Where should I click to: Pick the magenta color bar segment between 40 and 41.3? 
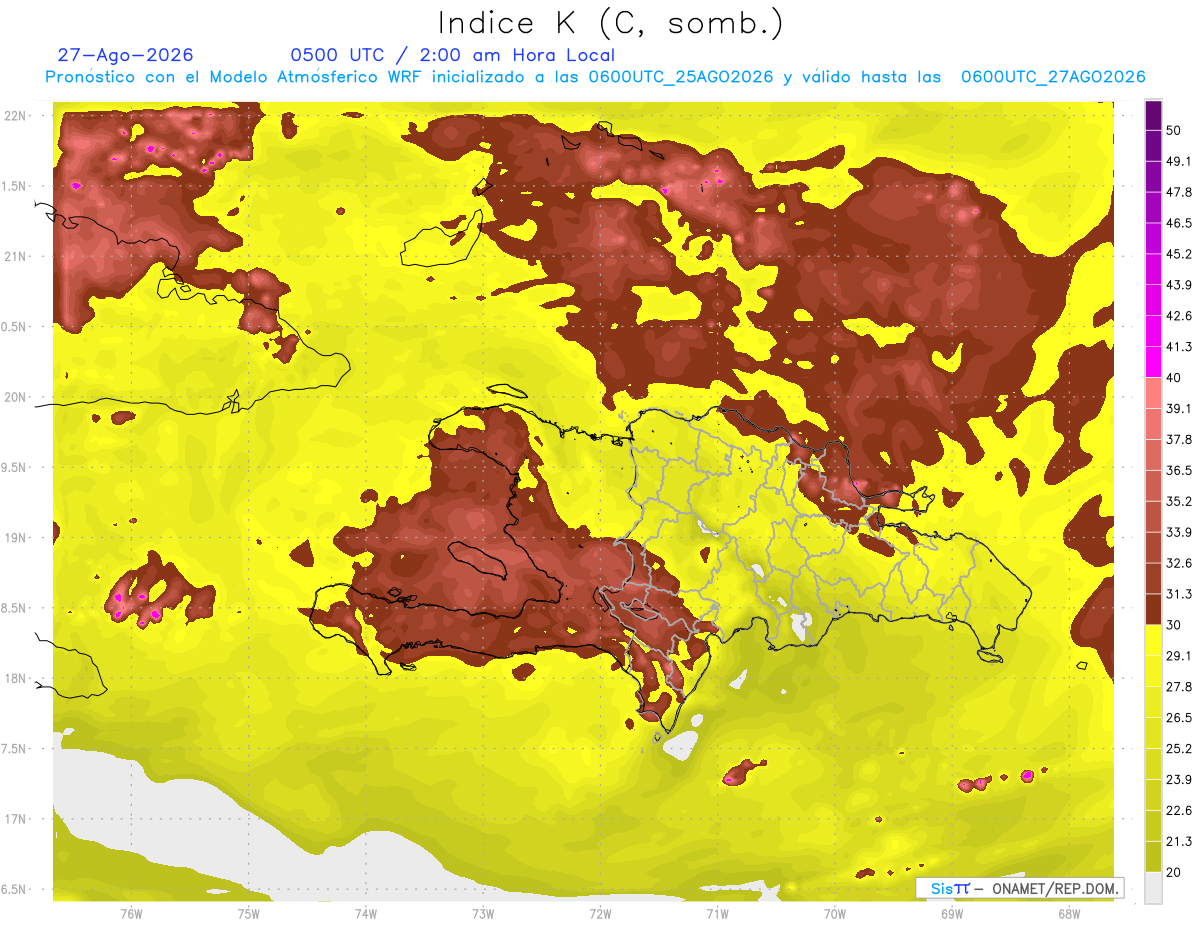1153,362
